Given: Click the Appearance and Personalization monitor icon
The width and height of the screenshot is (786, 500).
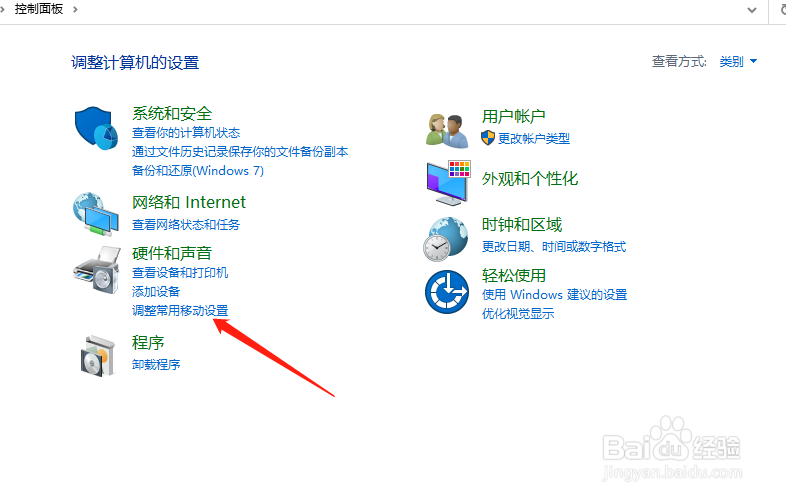Looking at the screenshot, I should pos(448,183).
